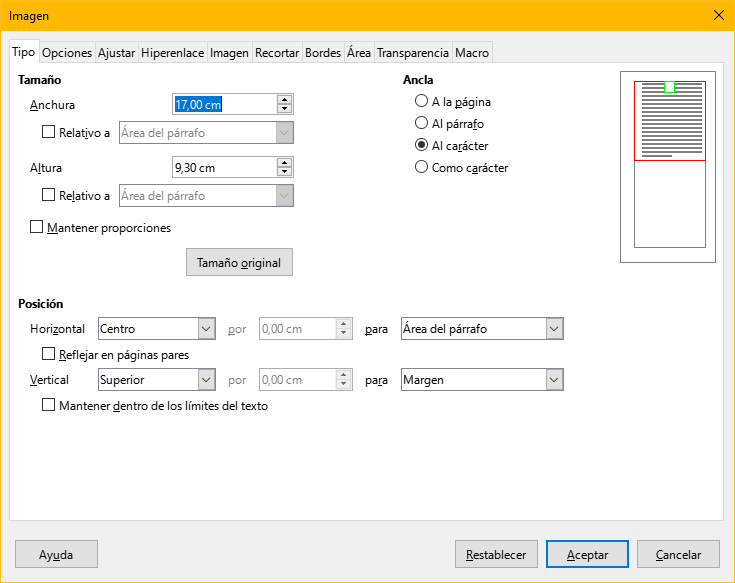Enable Mantener proporciones checkbox
The width and height of the screenshot is (735, 583).
coord(38,227)
